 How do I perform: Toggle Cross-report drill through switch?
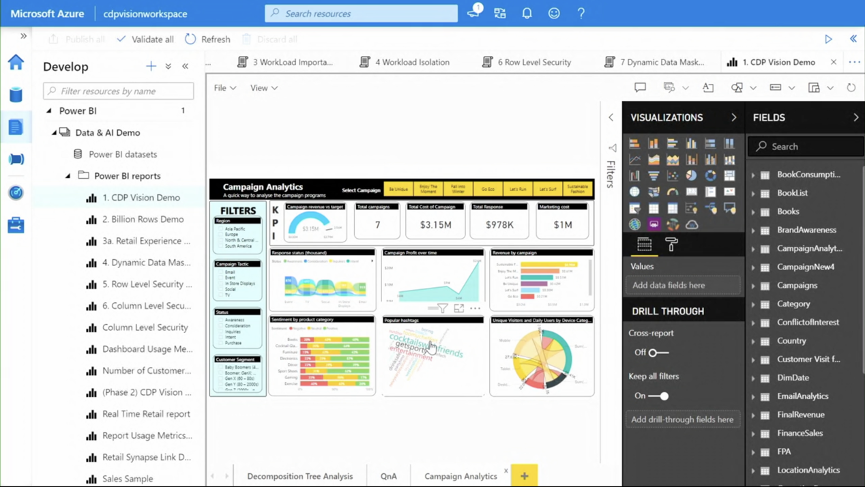658,352
